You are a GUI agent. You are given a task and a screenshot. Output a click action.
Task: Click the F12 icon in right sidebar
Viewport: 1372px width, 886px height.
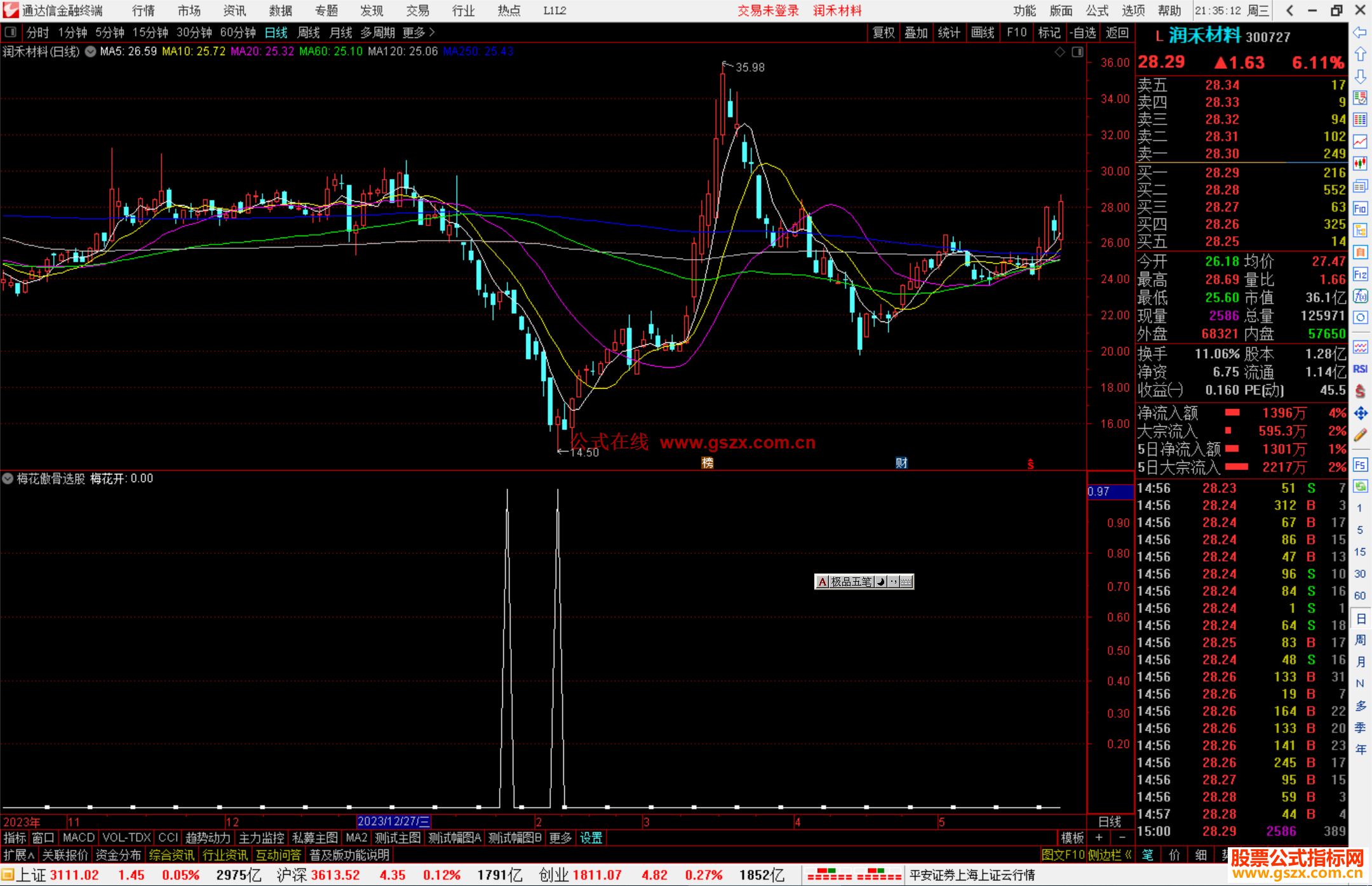point(1360,274)
